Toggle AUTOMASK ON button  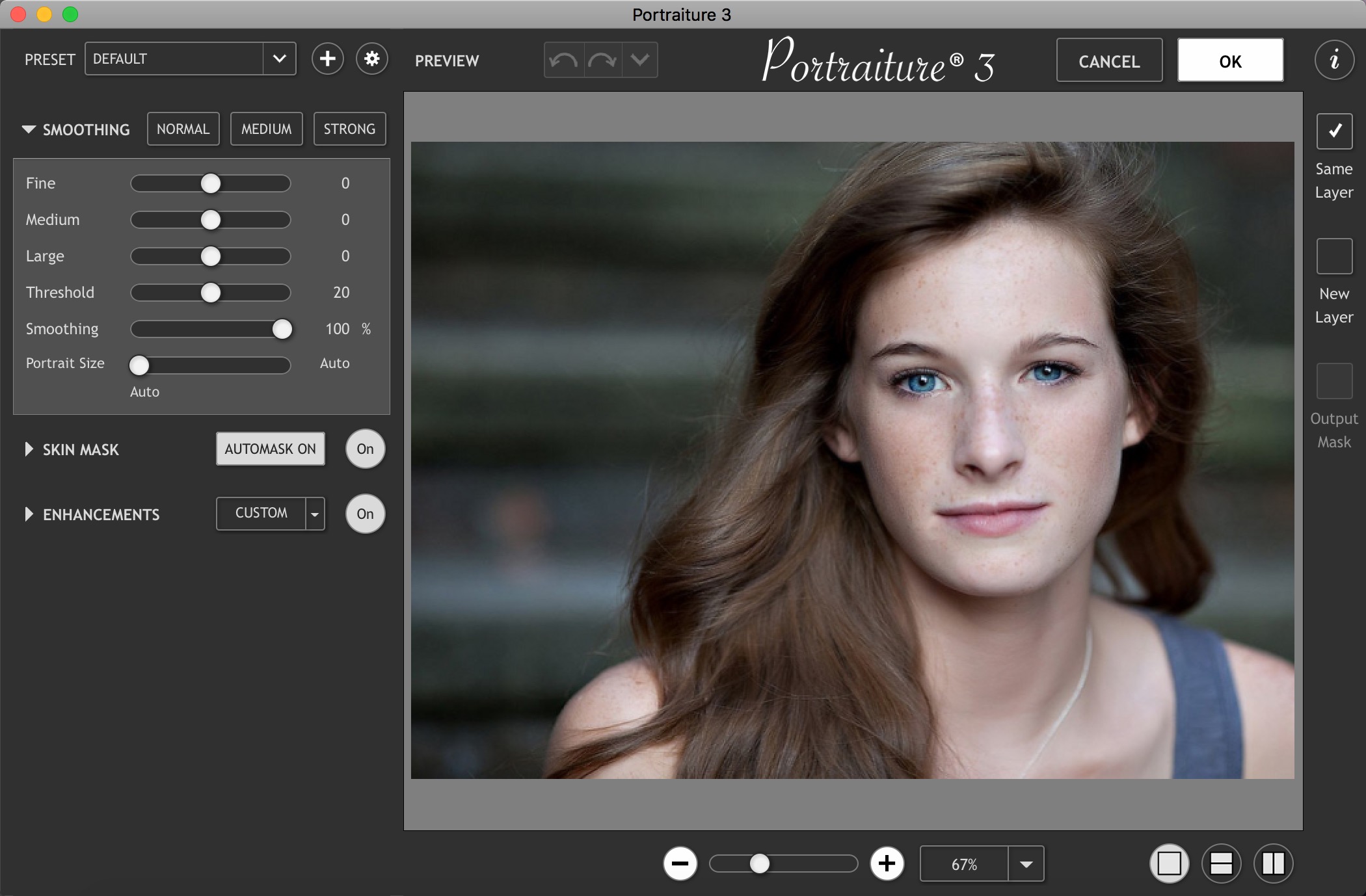coord(270,449)
